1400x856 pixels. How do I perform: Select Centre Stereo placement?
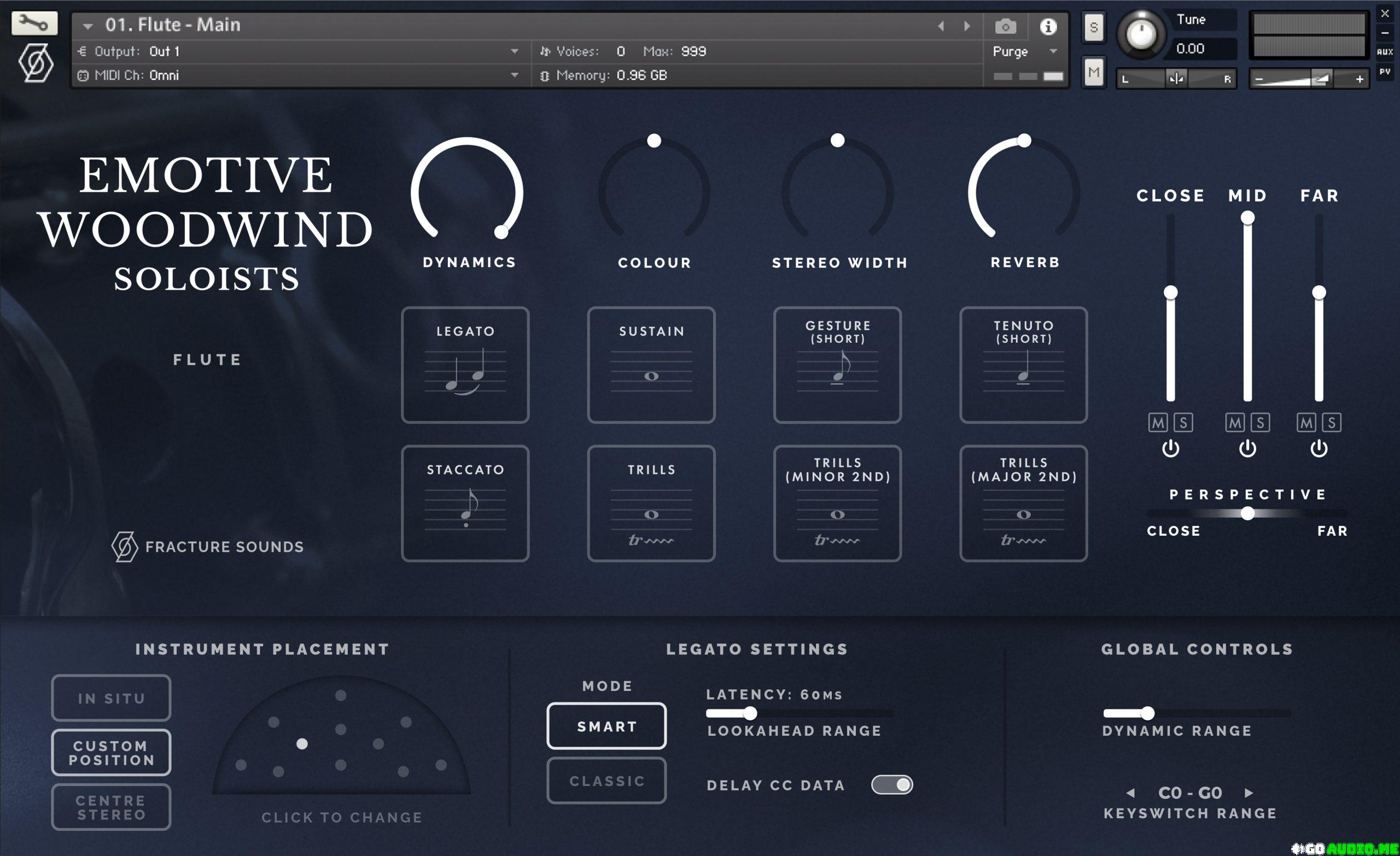[x=111, y=807]
